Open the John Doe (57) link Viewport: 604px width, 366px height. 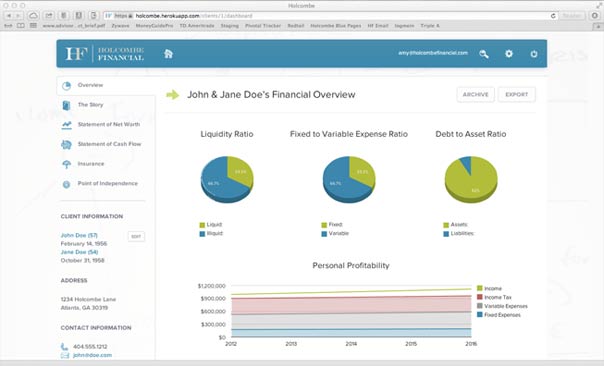point(79,235)
